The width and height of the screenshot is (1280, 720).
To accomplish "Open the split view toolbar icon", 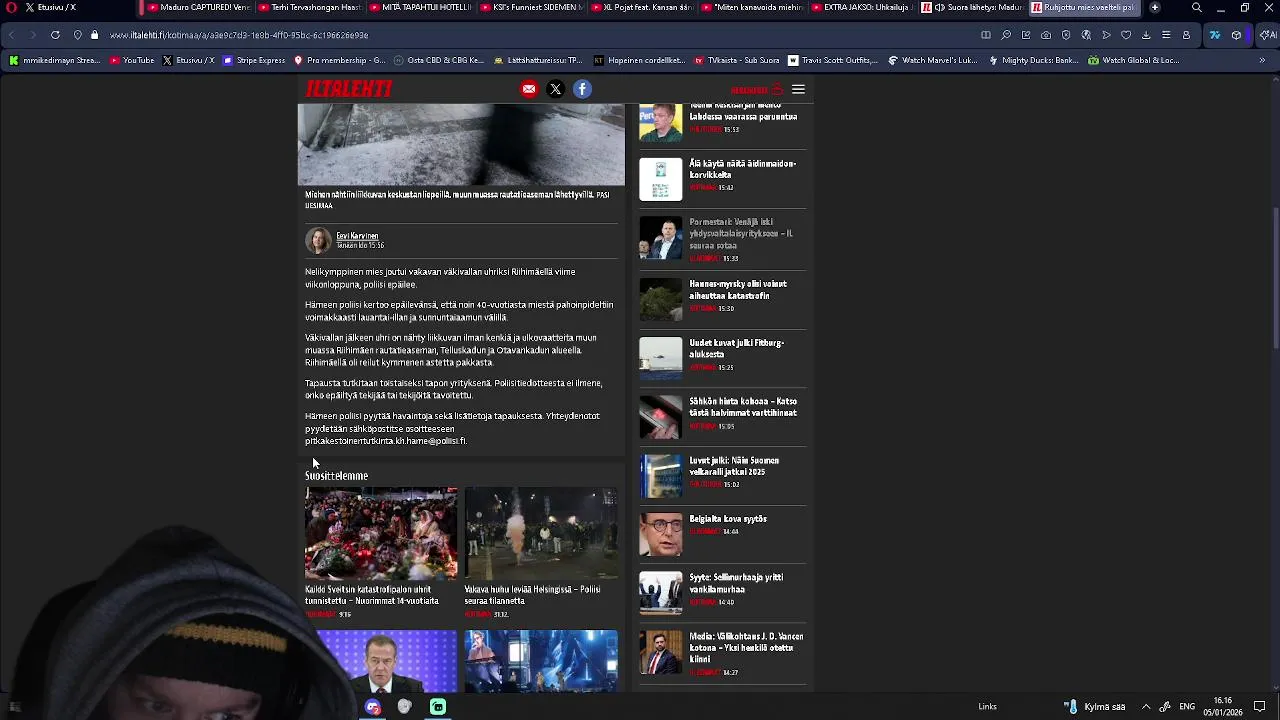I will 986,35.
